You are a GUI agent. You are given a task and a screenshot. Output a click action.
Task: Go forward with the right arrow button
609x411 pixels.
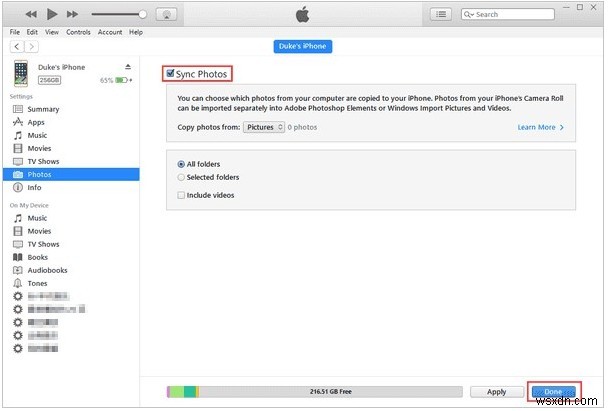(32, 47)
